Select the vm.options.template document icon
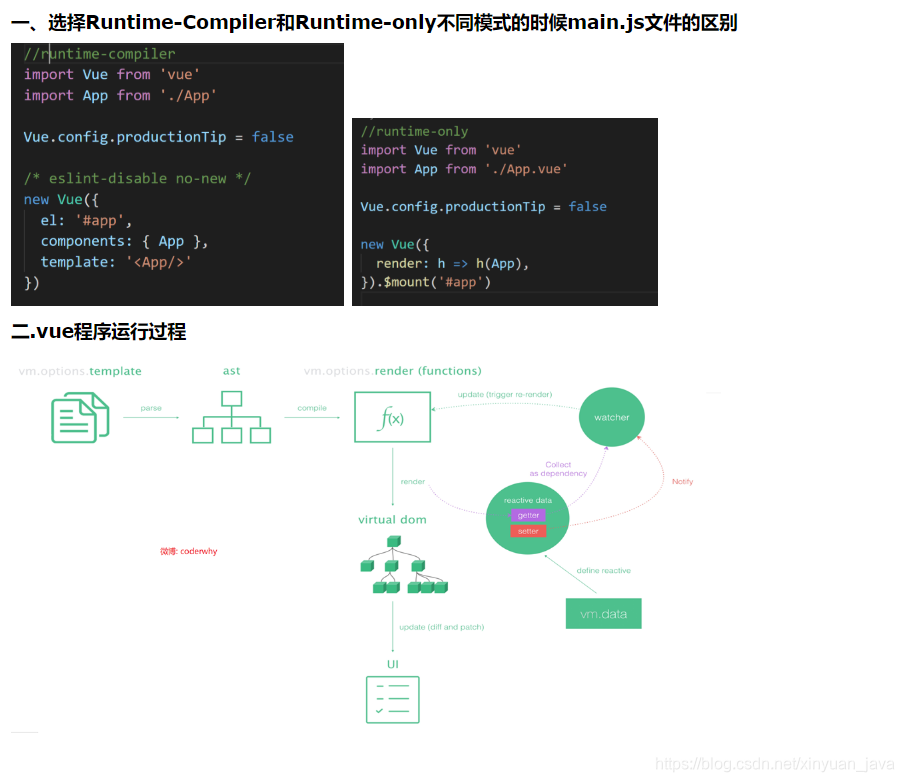Image resolution: width=904 pixels, height=782 pixels. 80,417
